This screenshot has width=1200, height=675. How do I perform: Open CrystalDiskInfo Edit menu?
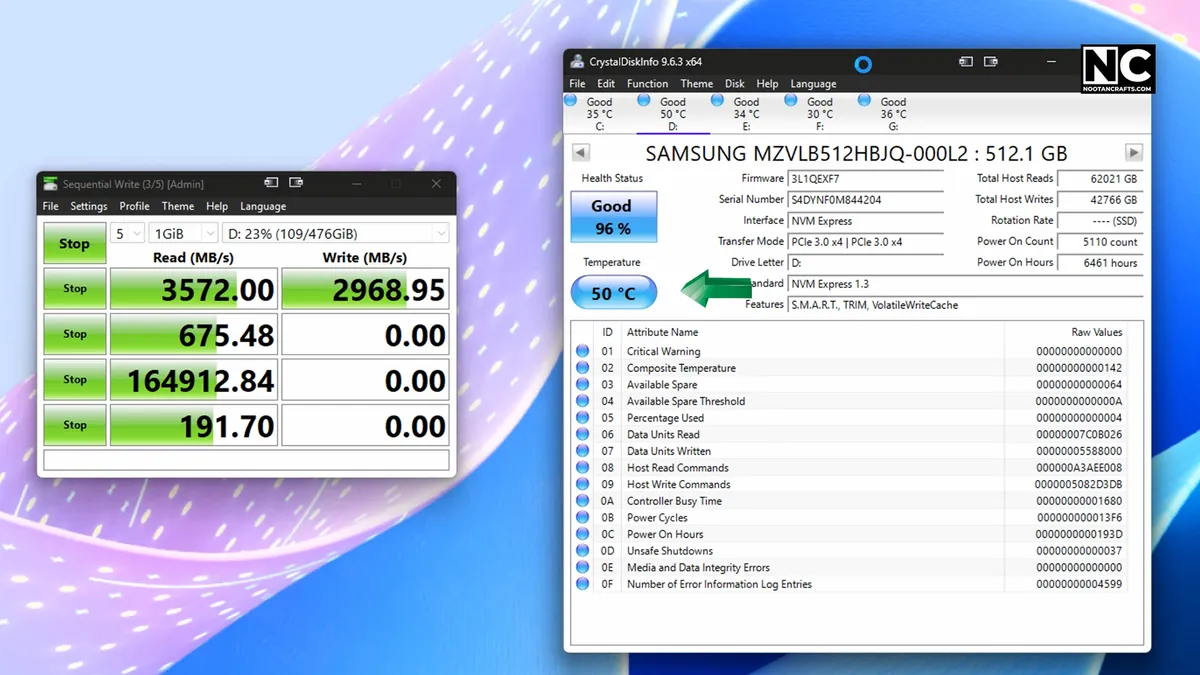(606, 84)
